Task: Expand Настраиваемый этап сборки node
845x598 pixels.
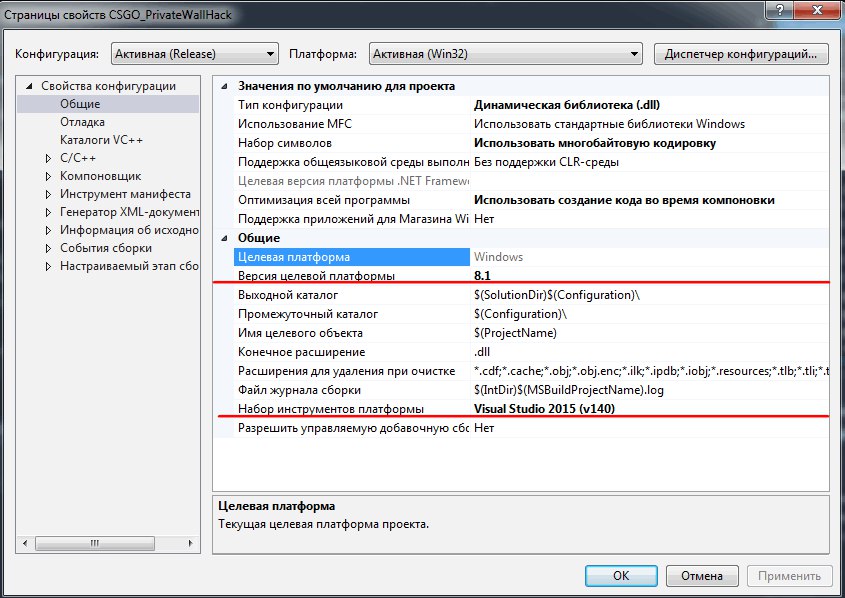Action: click(x=49, y=266)
